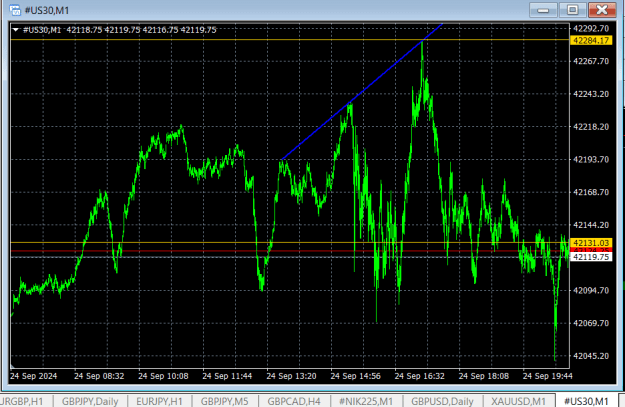Click the #US30,M1 window title text
This screenshot has width=625, height=407.
[x=47, y=10]
